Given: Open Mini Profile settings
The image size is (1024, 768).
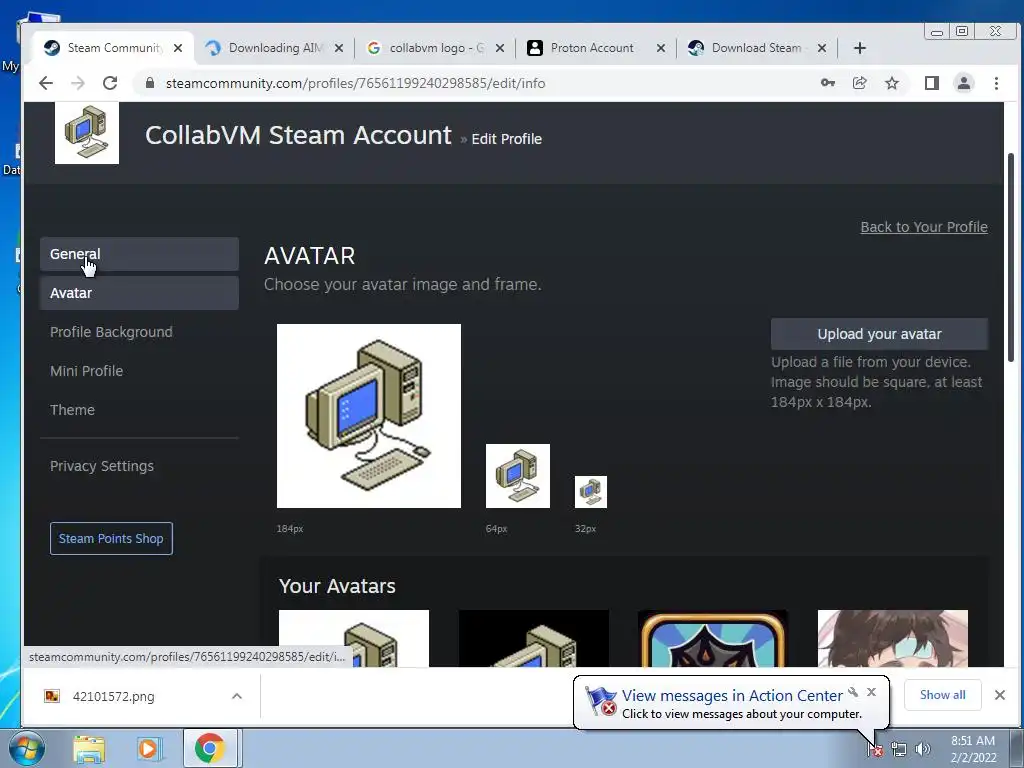Looking at the screenshot, I should 139,371.
